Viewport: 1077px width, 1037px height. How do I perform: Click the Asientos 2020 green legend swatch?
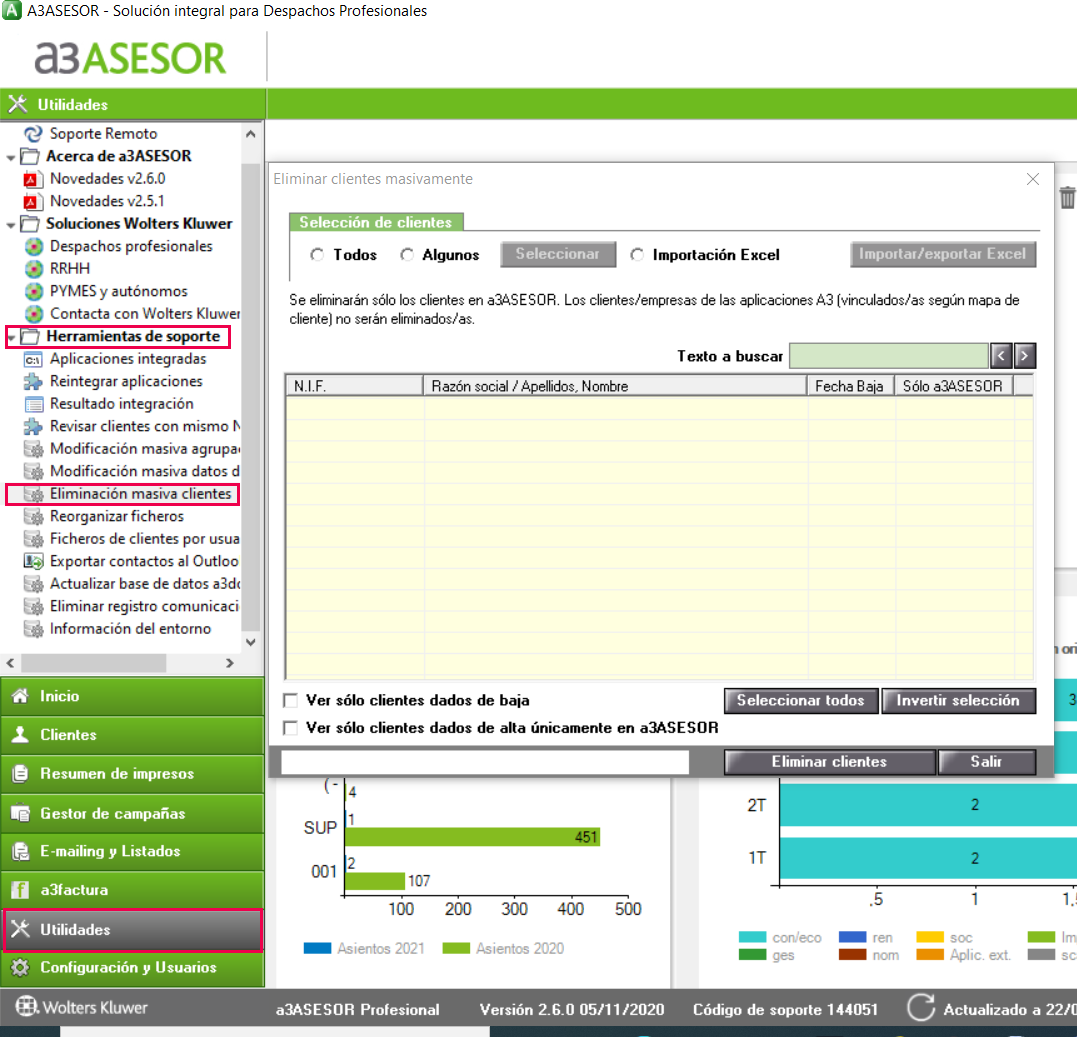tap(456, 948)
